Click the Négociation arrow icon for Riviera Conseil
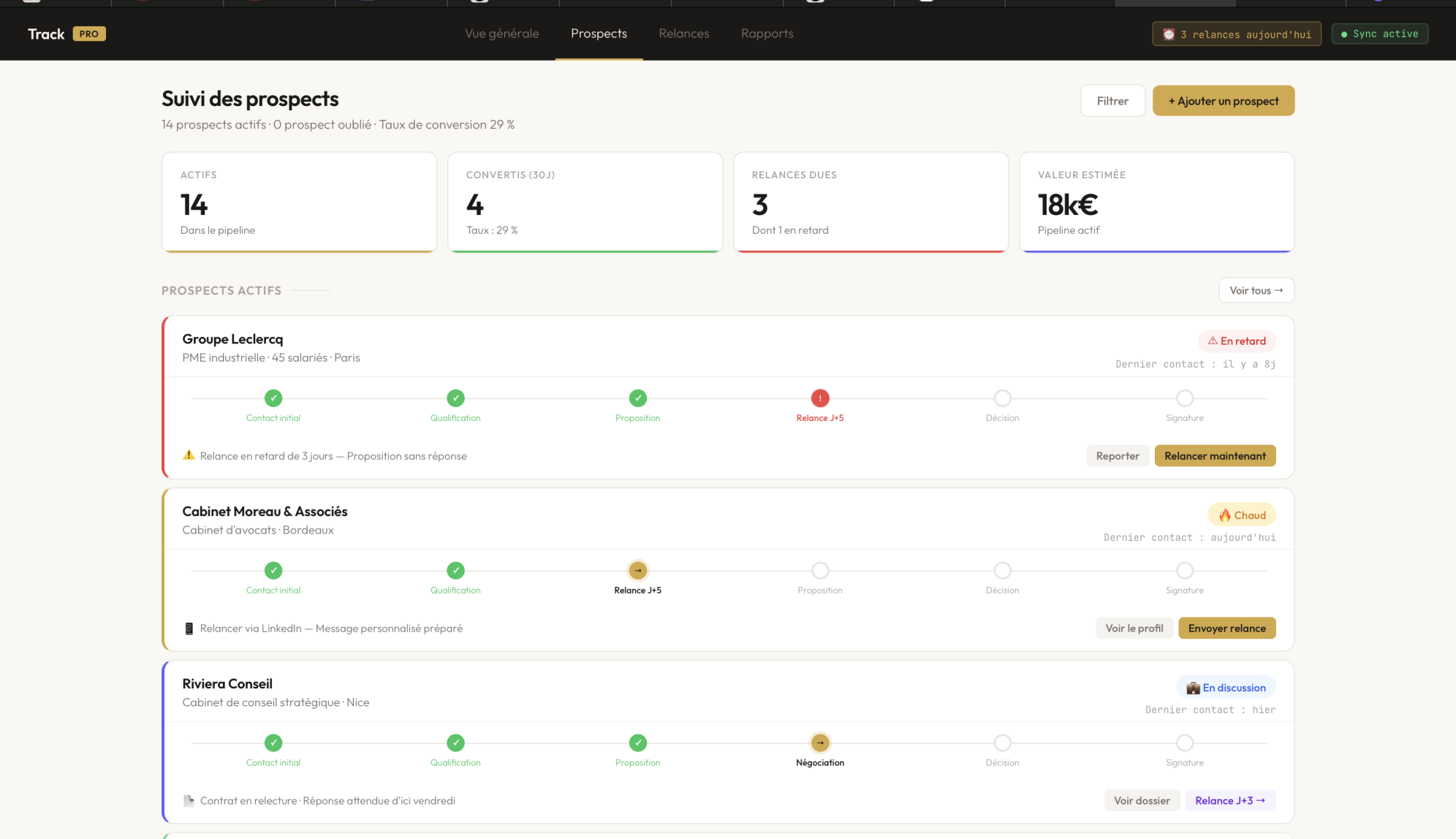Image resolution: width=1456 pixels, height=839 pixels. coord(819,743)
